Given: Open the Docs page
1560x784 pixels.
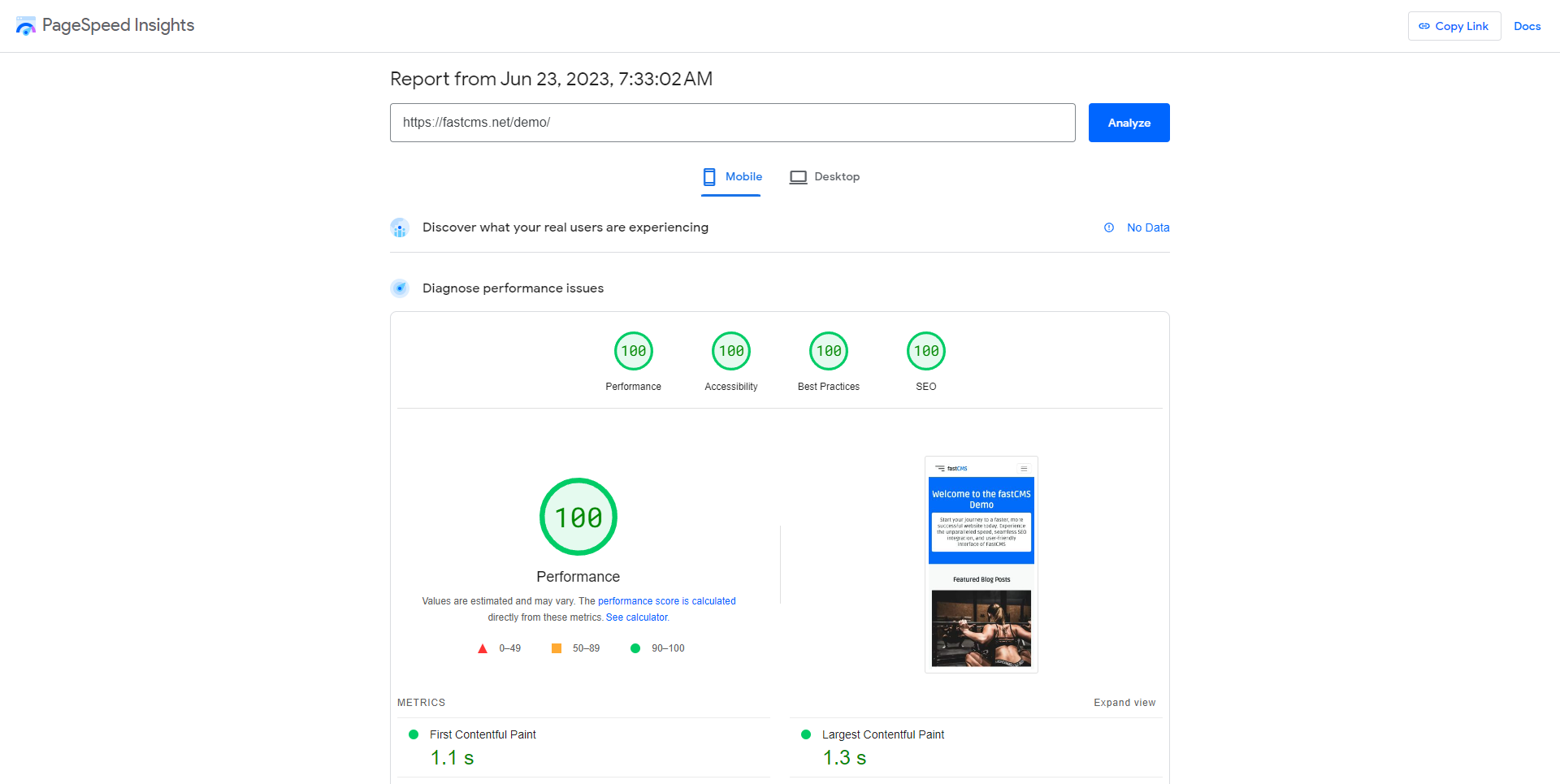Looking at the screenshot, I should click(1527, 26).
